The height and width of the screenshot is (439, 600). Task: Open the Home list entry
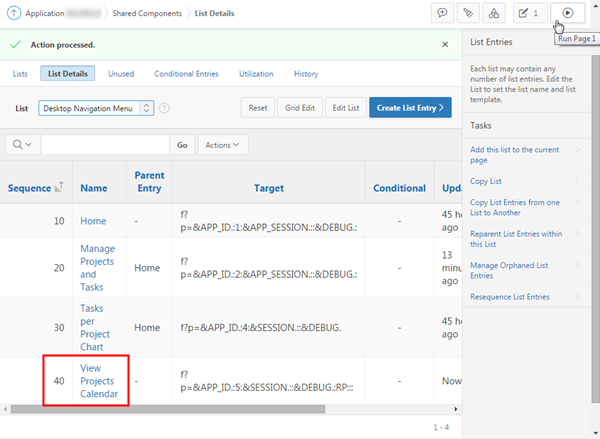pos(93,221)
